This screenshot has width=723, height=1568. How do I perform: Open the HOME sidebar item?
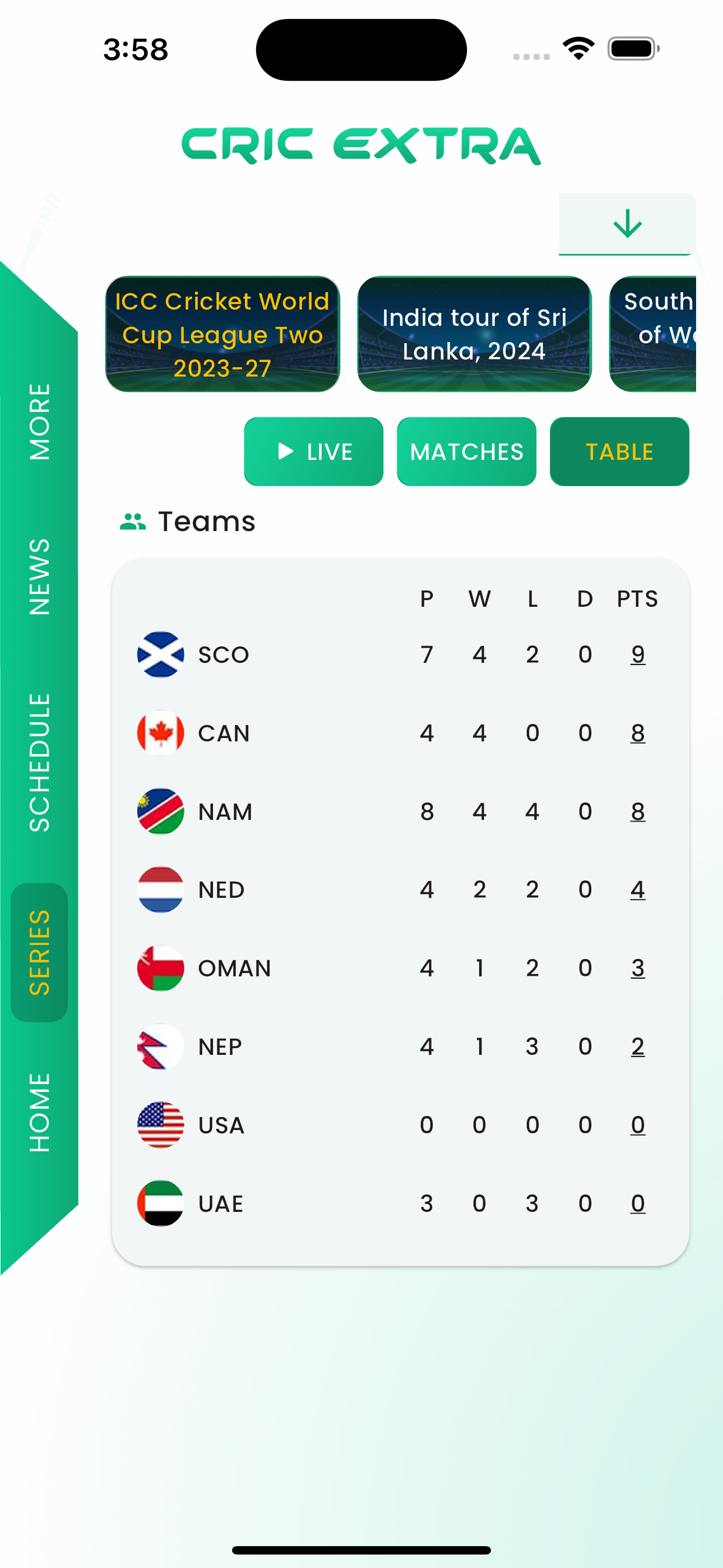(x=39, y=1113)
